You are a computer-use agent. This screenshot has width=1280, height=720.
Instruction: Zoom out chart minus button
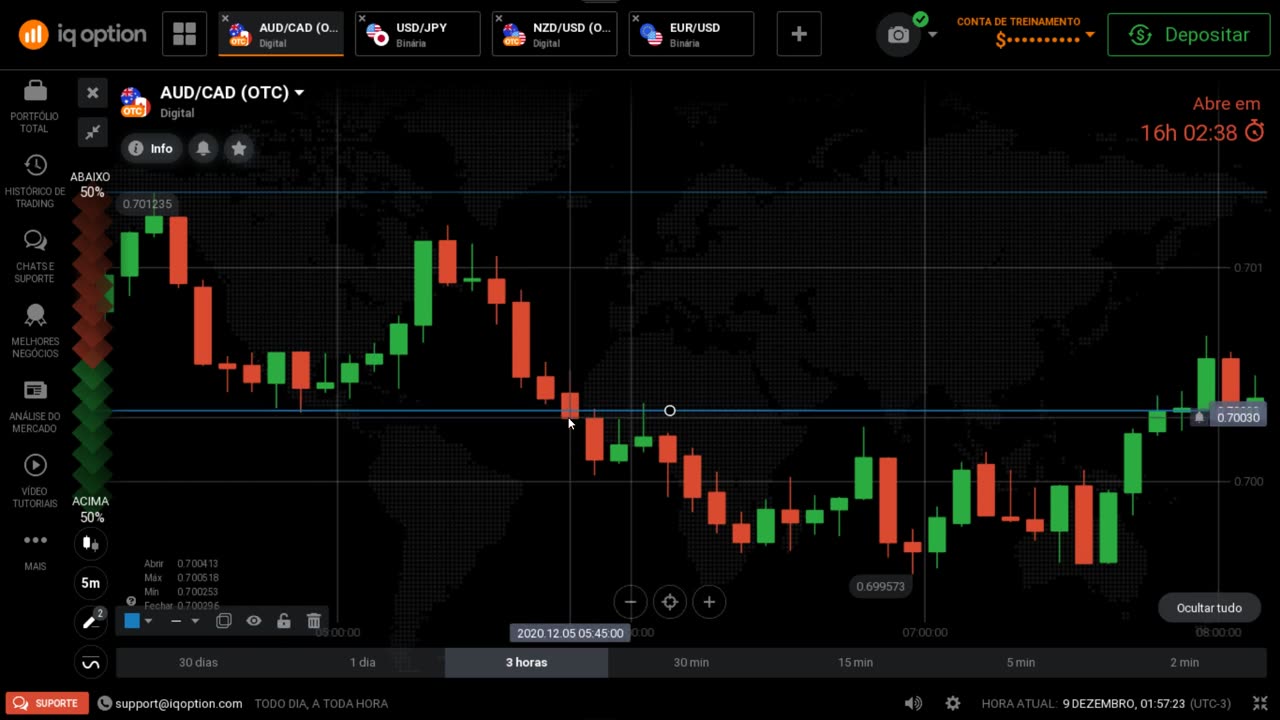click(x=631, y=602)
